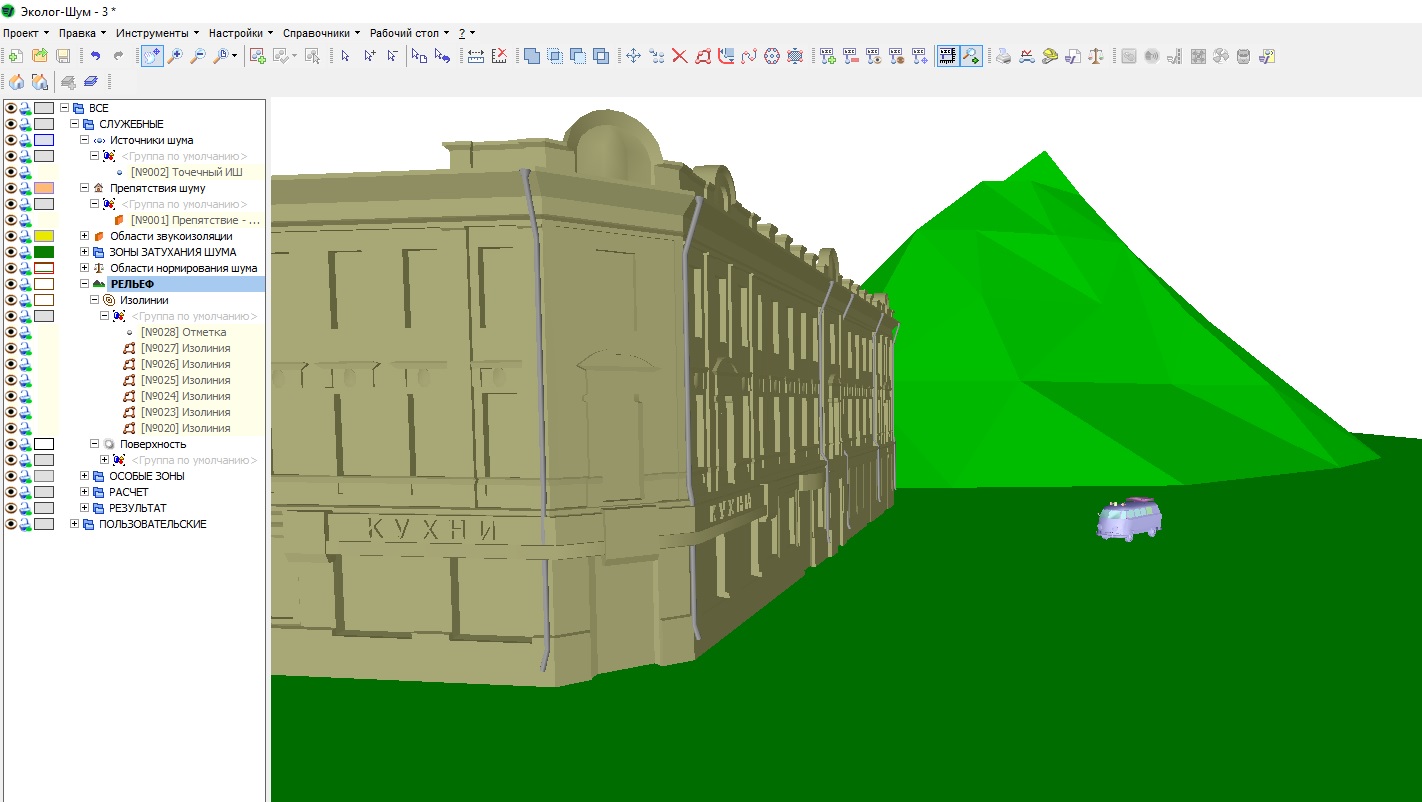Screen dimensions: 1422x802
Task: Click the ruler measure distance icon
Action: [476, 56]
